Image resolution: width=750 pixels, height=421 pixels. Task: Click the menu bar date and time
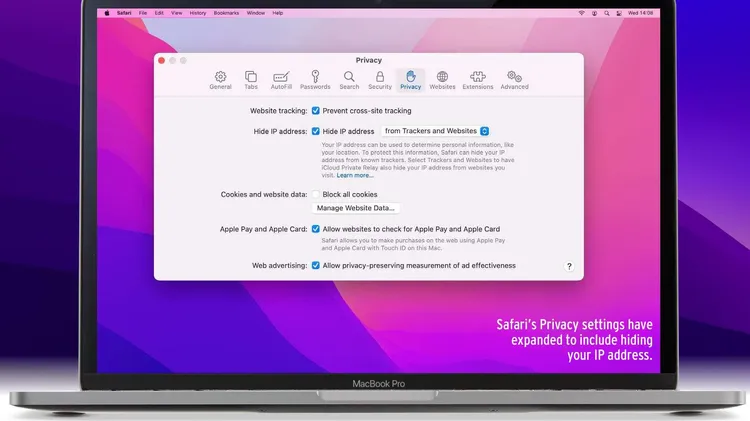click(640, 13)
